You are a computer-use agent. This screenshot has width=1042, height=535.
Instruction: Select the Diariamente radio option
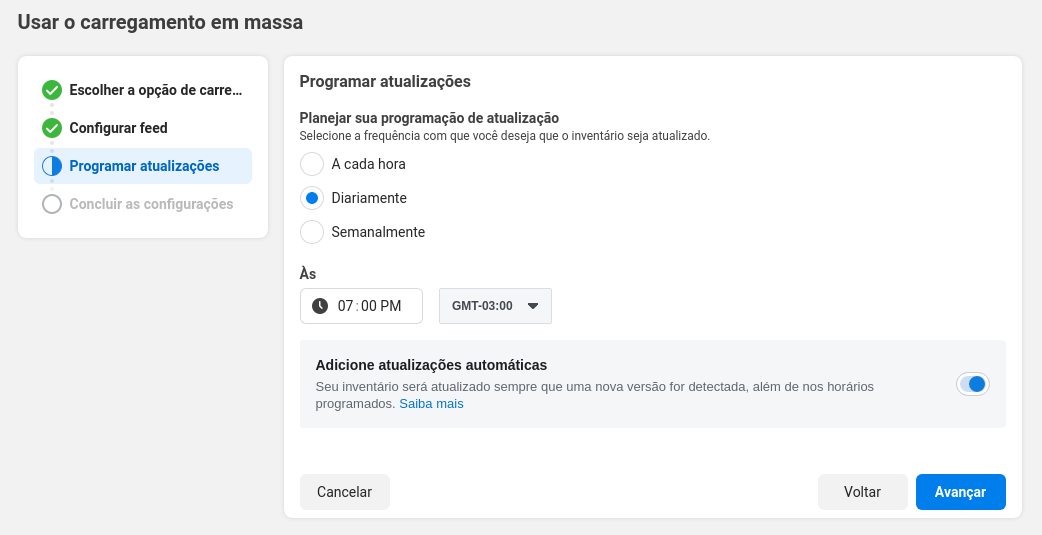pyautogui.click(x=312, y=198)
